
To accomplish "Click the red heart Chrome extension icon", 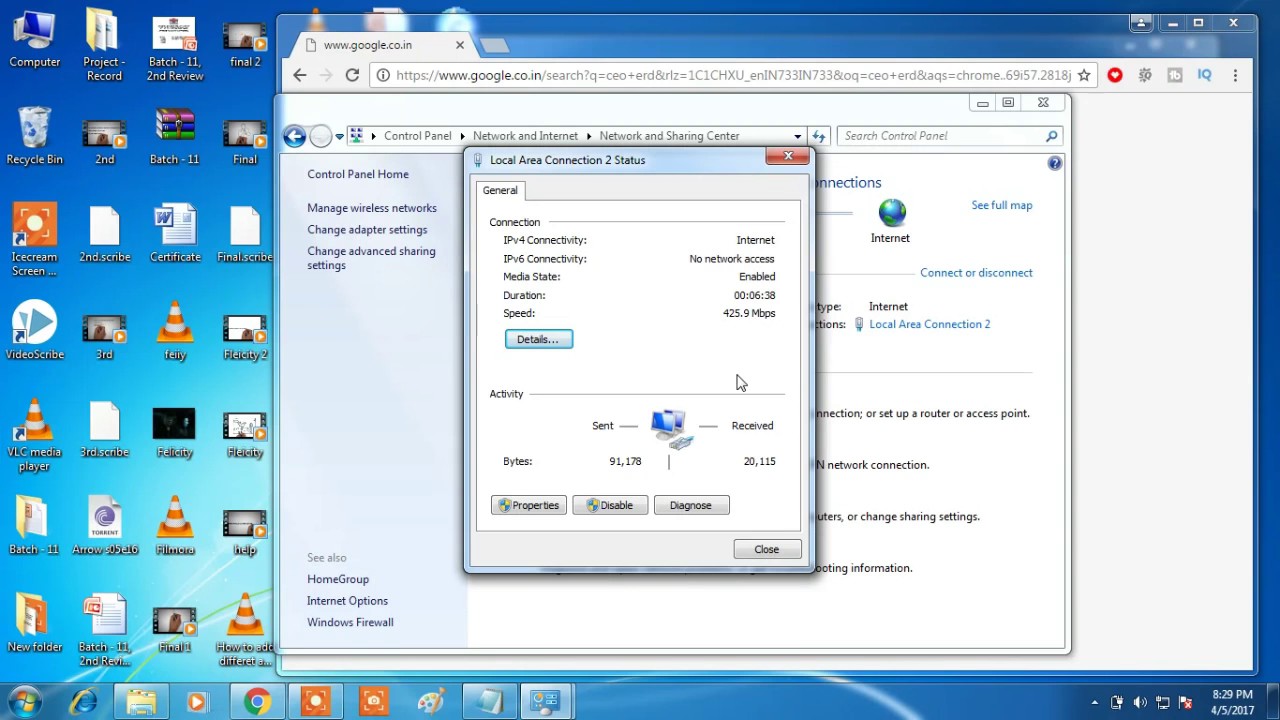I will pyautogui.click(x=1115, y=75).
